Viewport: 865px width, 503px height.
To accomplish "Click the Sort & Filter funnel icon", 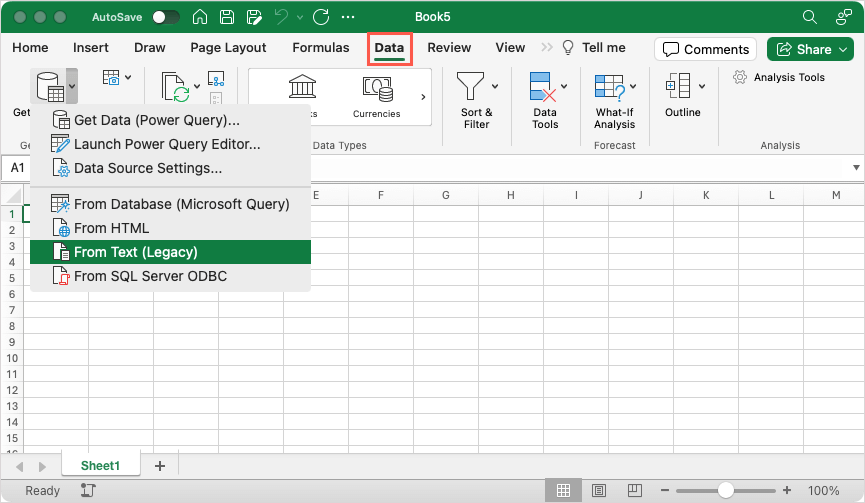I will 470,86.
